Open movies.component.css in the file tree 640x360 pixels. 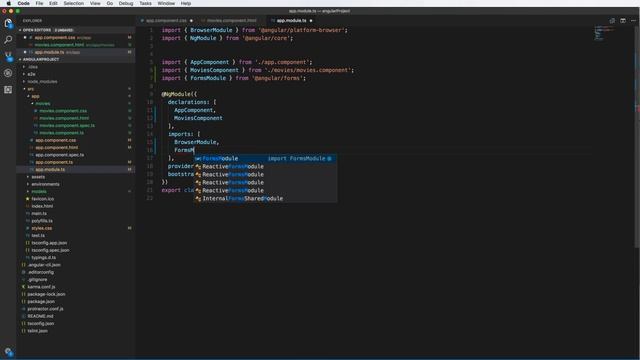coord(63,111)
